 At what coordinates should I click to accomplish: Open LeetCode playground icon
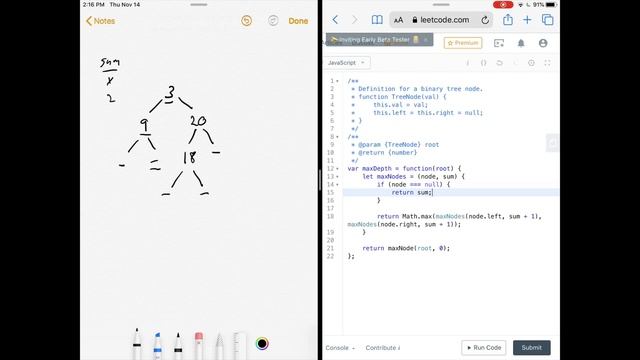pos(499,43)
